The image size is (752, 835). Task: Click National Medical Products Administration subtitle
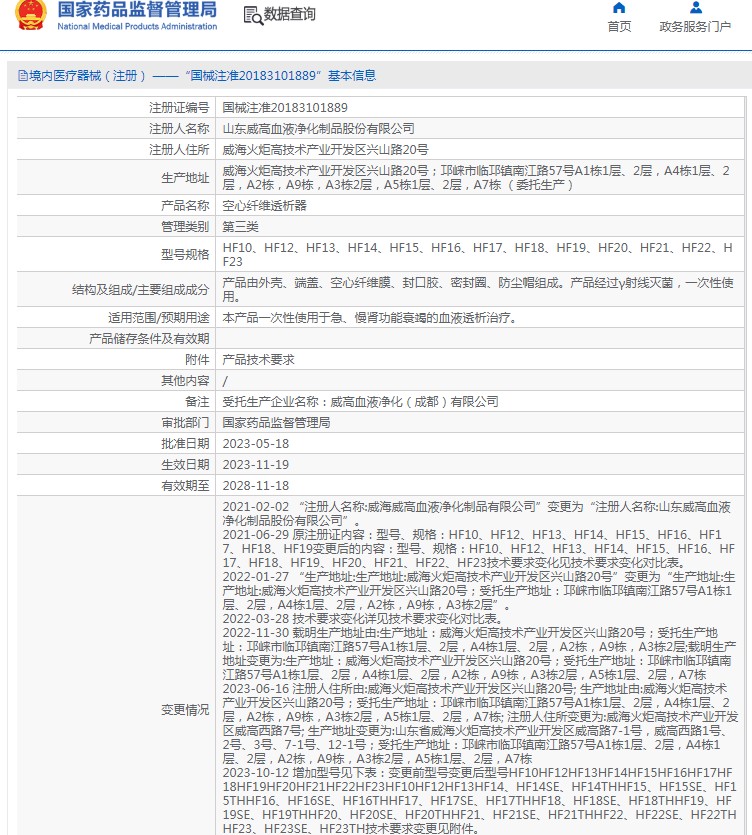tap(137, 26)
